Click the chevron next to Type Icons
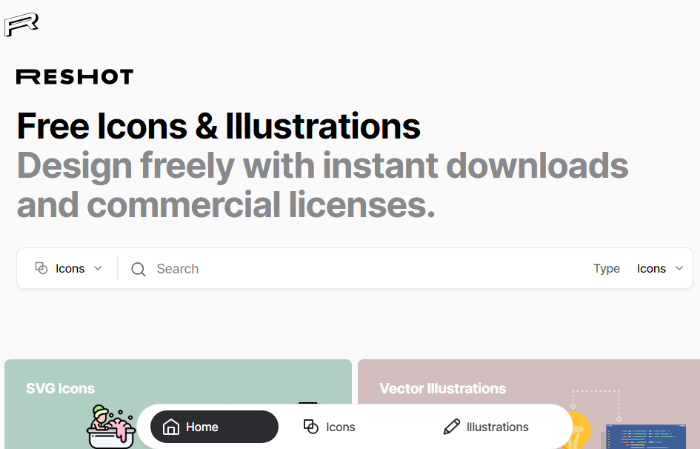The width and height of the screenshot is (700, 449). pyautogui.click(x=679, y=268)
